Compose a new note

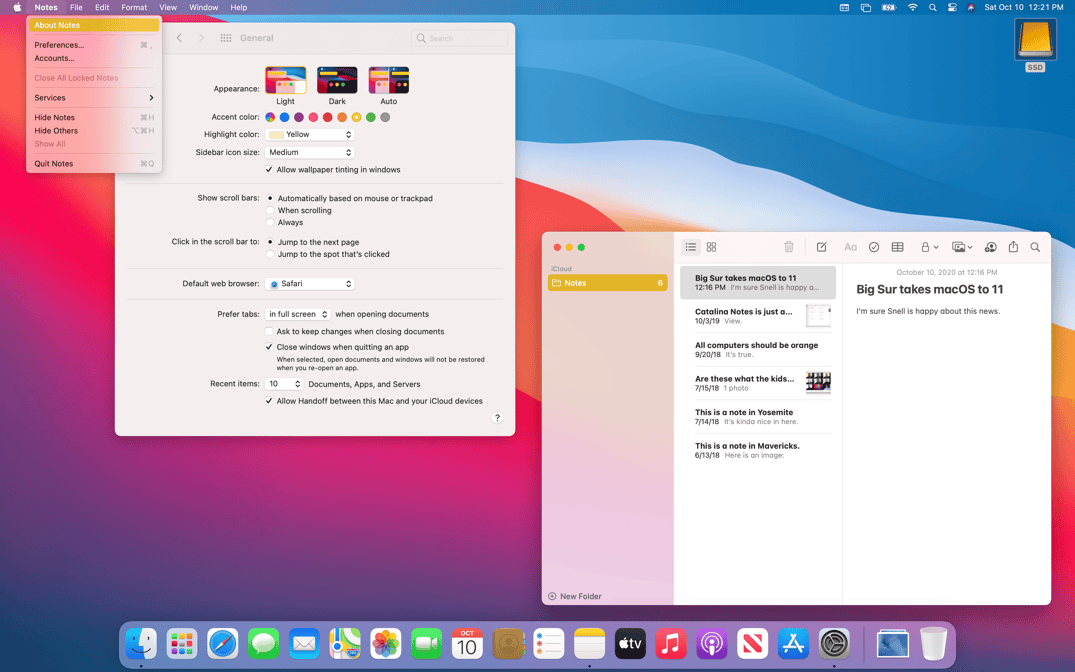point(821,247)
